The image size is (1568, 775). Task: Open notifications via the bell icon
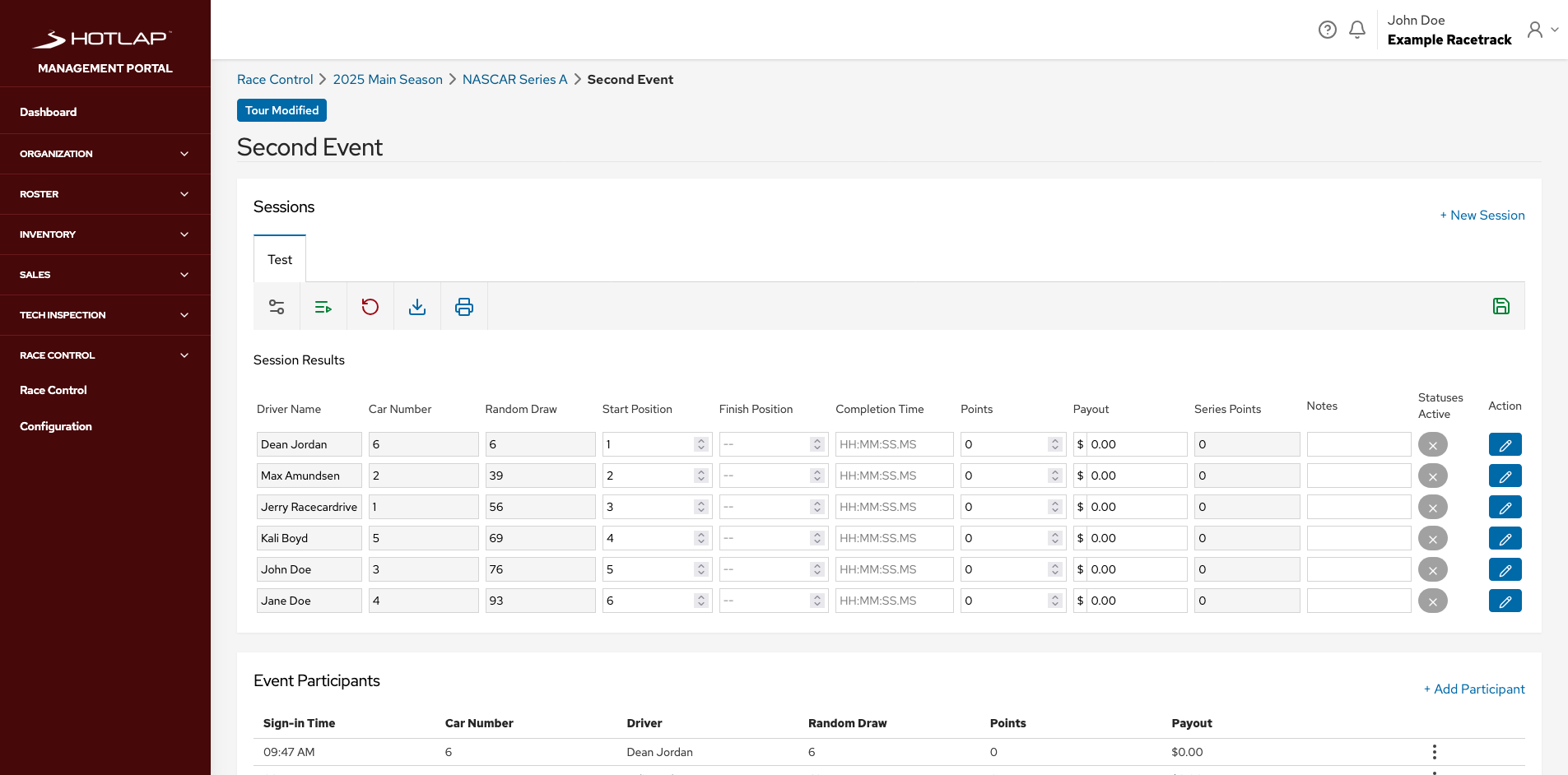(1357, 29)
